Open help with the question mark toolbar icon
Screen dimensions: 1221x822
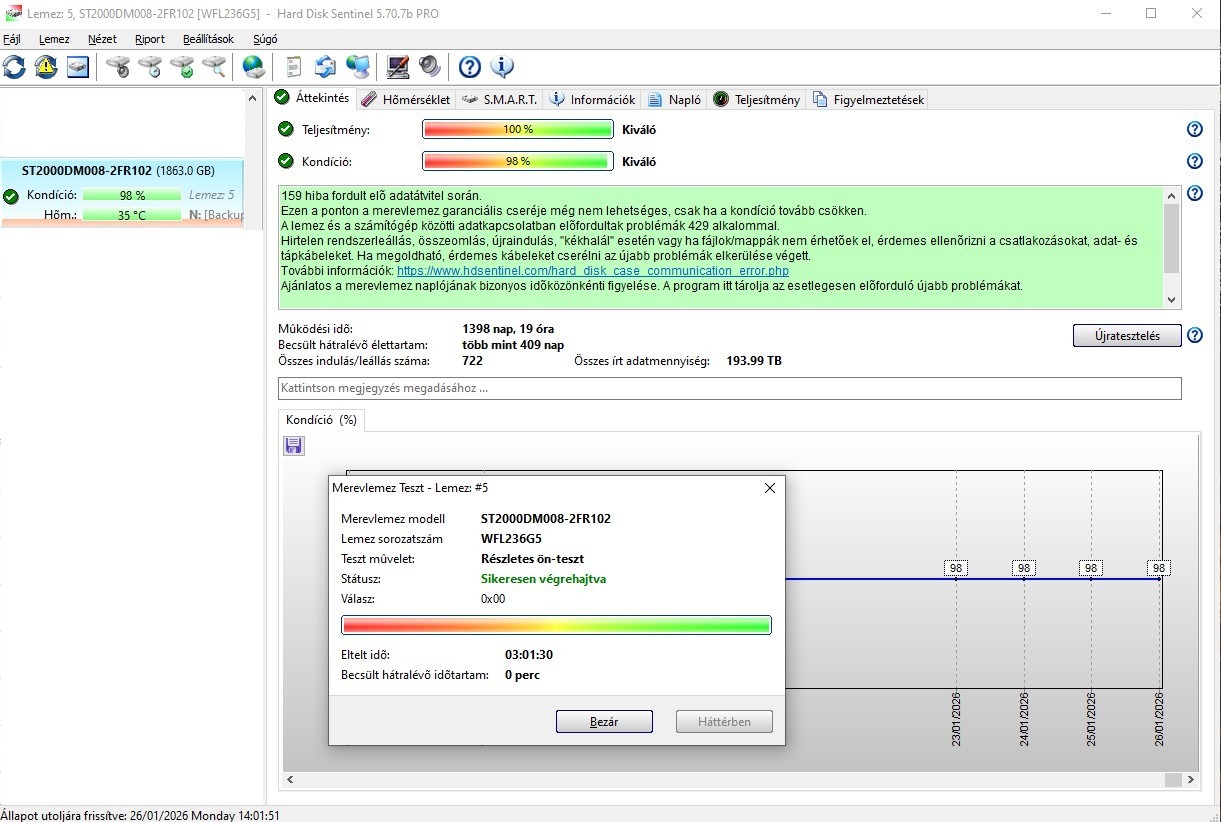pyautogui.click(x=470, y=67)
